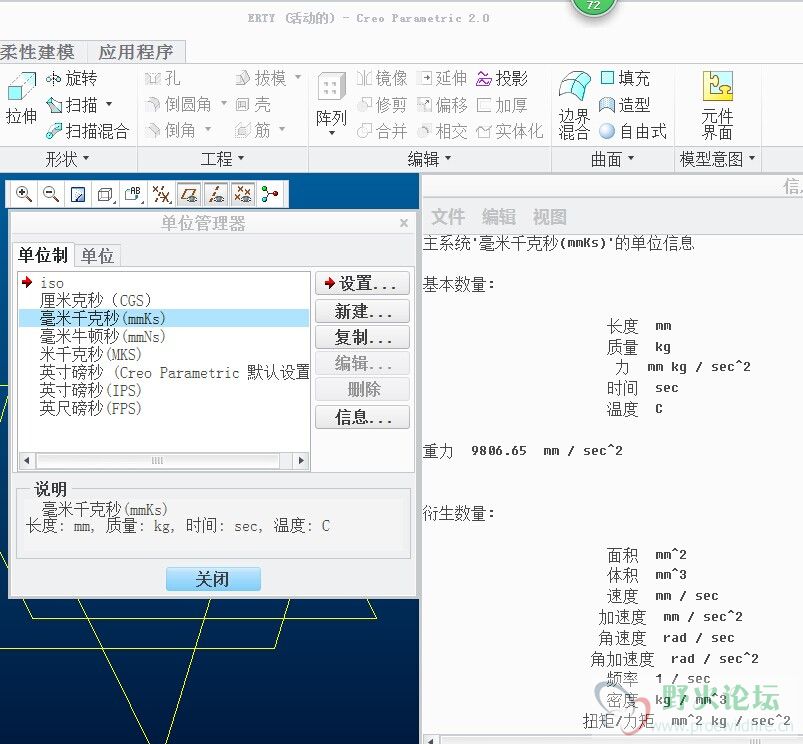Expand the 模型意图 group dropdown
This screenshot has width=803, height=744.
(717, 159)
